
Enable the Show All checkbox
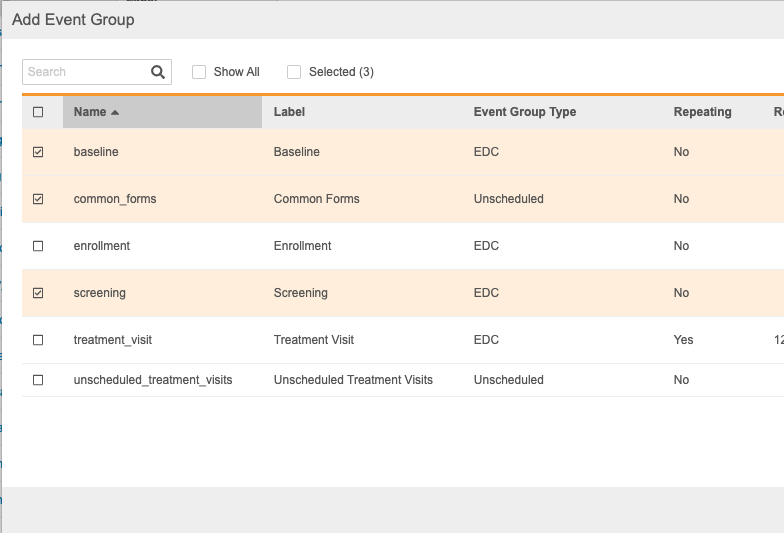coord(199,72)
